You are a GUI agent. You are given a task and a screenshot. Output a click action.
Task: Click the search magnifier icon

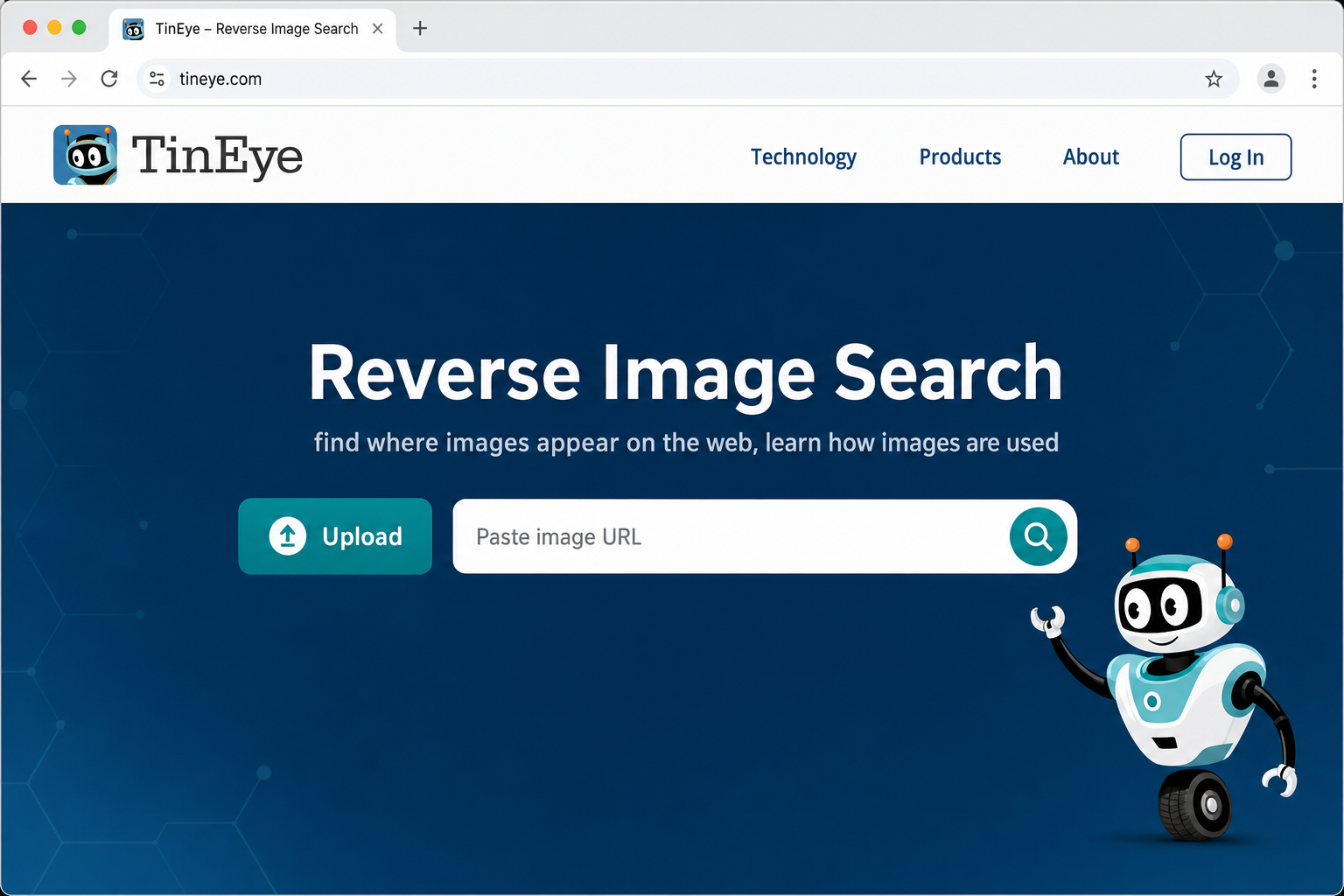(x=1038, y=536)
